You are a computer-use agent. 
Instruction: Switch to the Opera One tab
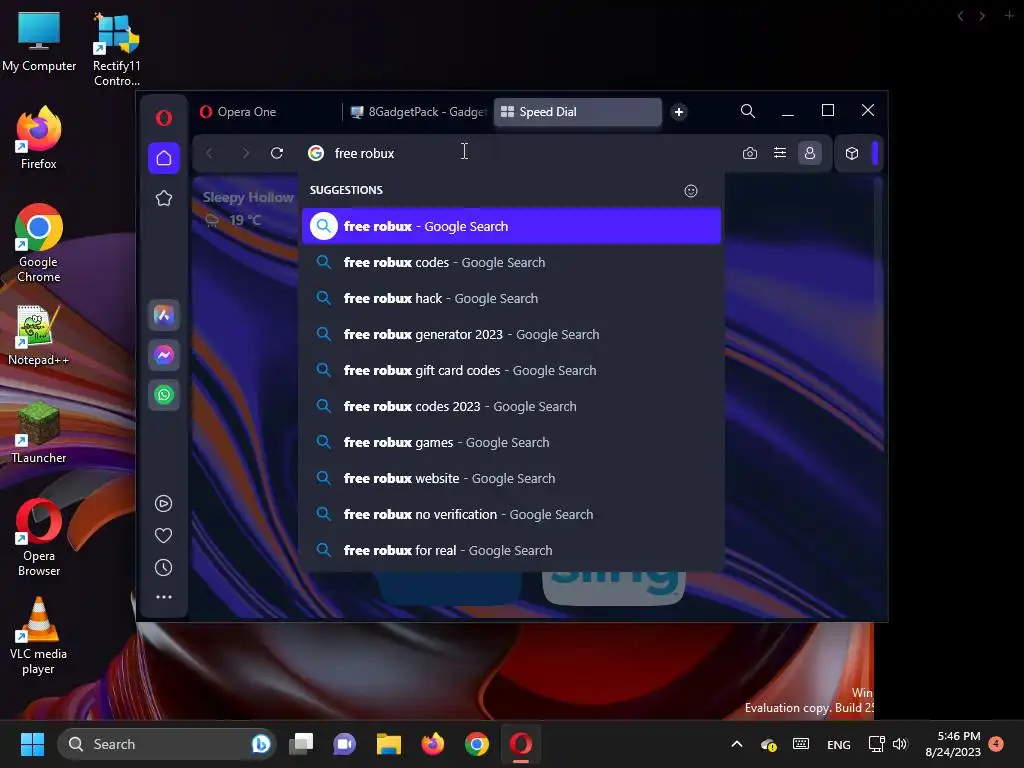267,112
